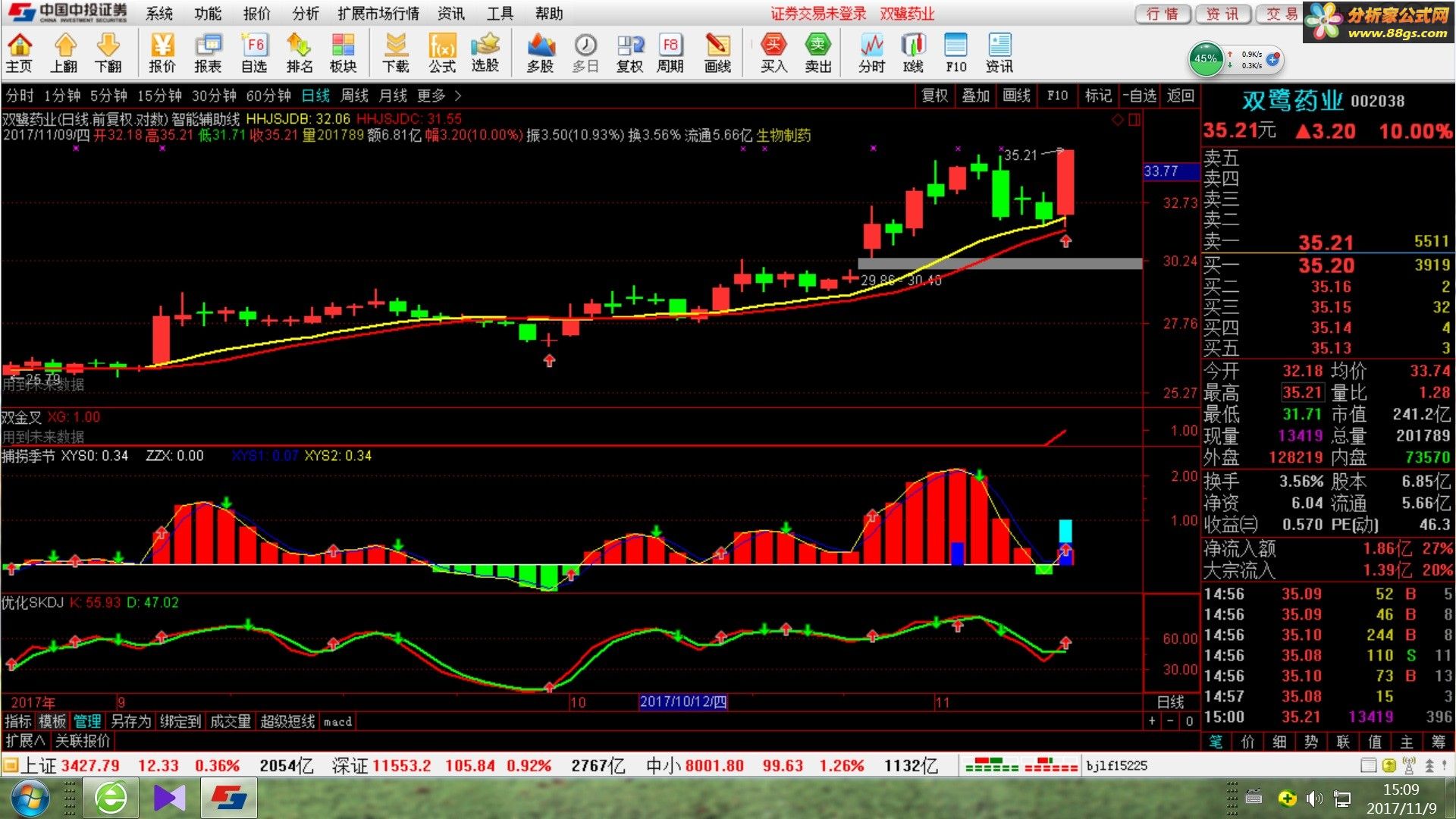The image size is (1456, 819).
Task: Switch to the 行情 top tab
Action: [x=1163, y=14]
